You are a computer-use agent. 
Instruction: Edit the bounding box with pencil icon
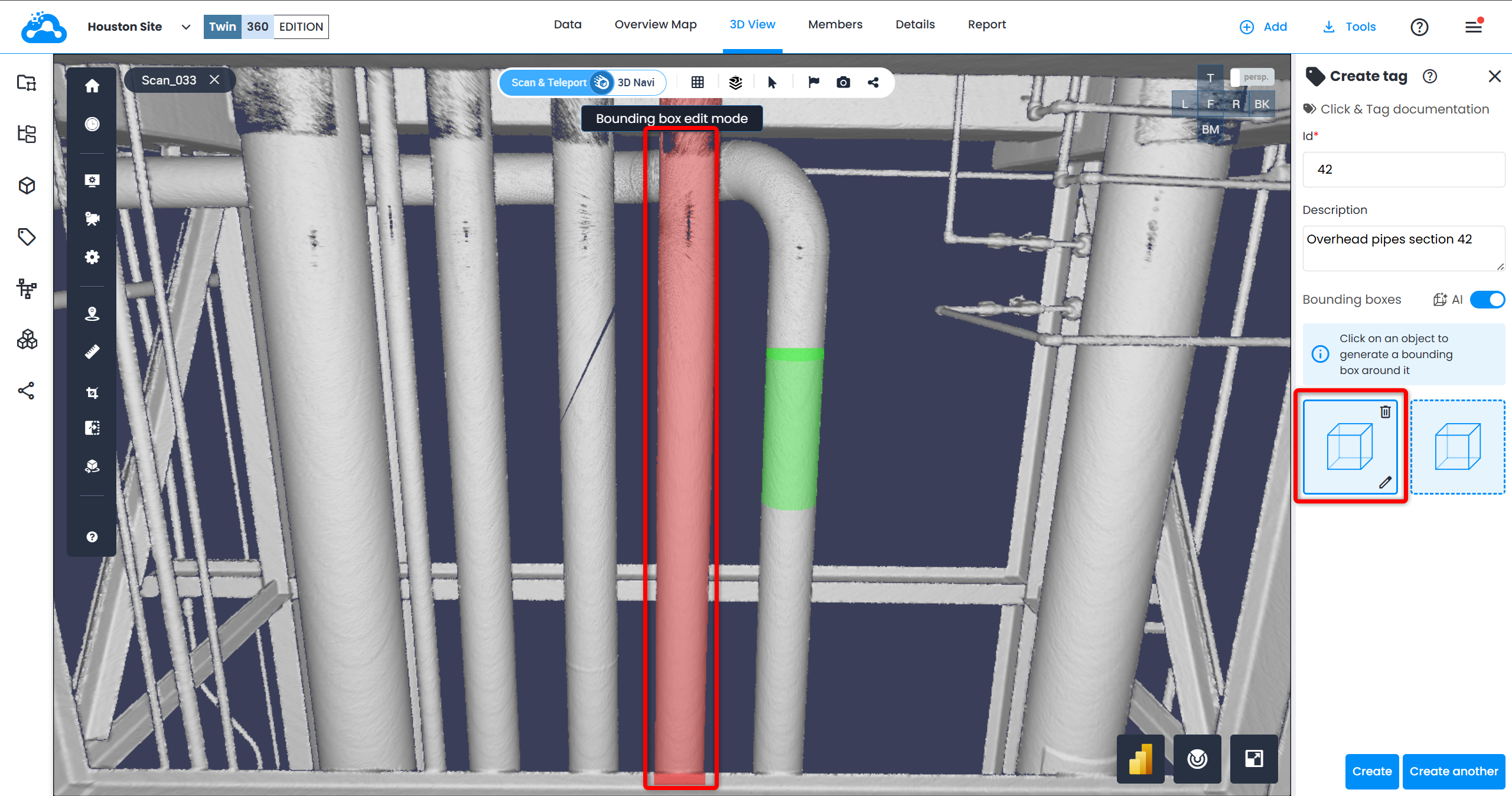pyautogui.click(x=1385, y=482)
